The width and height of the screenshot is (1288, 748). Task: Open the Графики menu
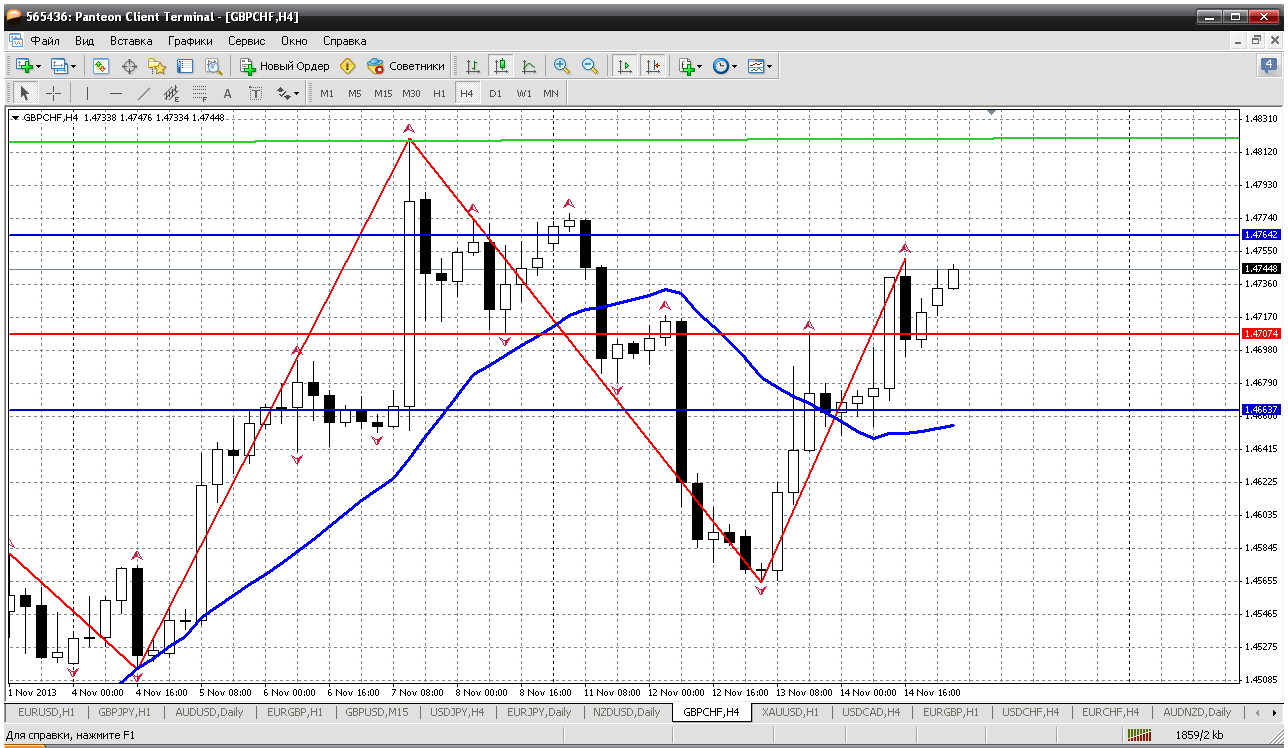click(190, 41)
